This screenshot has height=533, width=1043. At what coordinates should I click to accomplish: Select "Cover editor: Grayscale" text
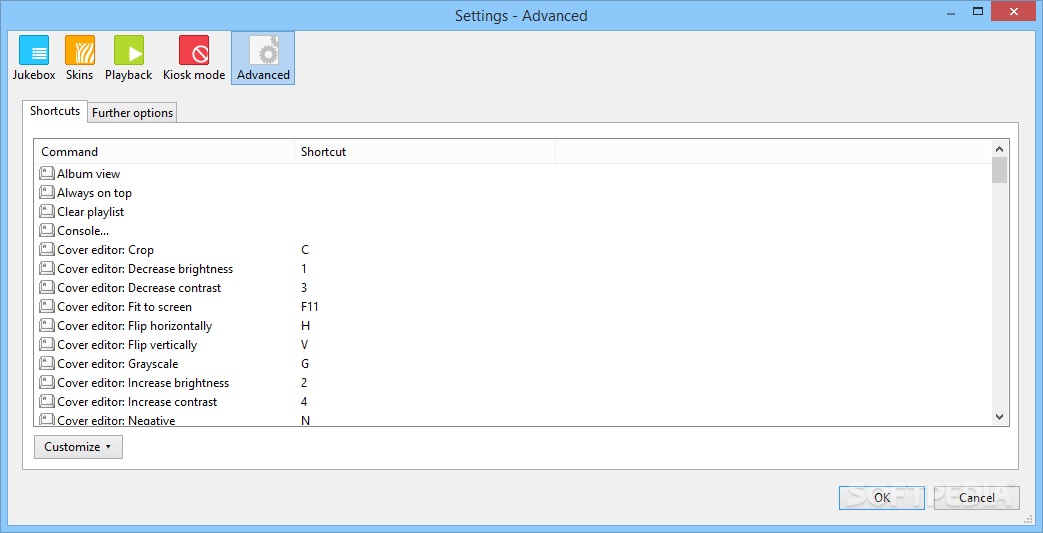point(118,364)
